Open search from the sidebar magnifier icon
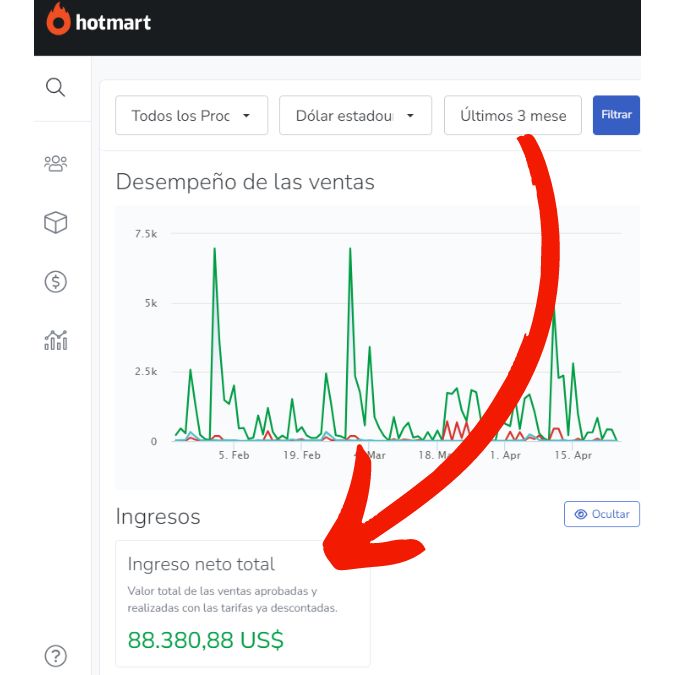 [56, 87]
